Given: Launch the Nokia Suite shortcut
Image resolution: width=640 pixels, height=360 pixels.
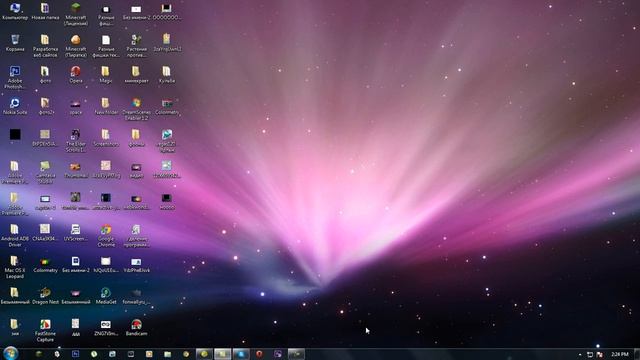Looking at the screenshot, I should click(x=15, y=106).
